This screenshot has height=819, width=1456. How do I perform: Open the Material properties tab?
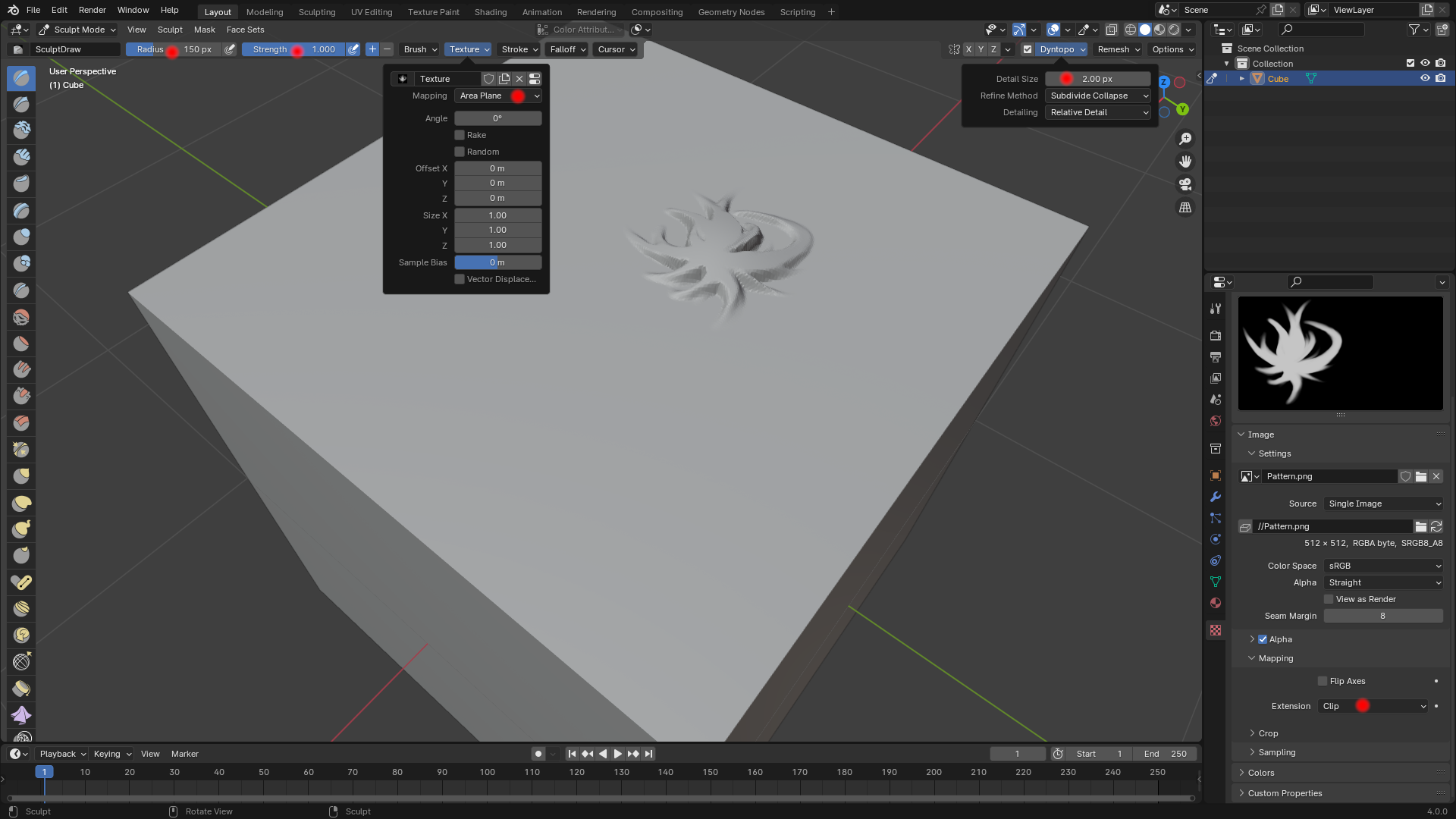[x=1216, y=603]
